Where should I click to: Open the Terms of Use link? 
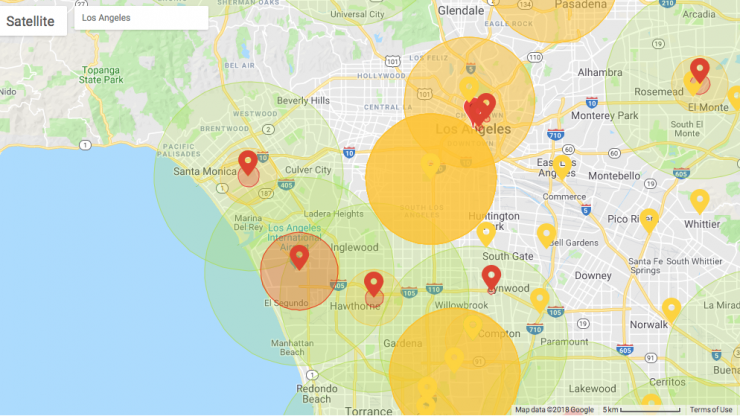[710, 409]
